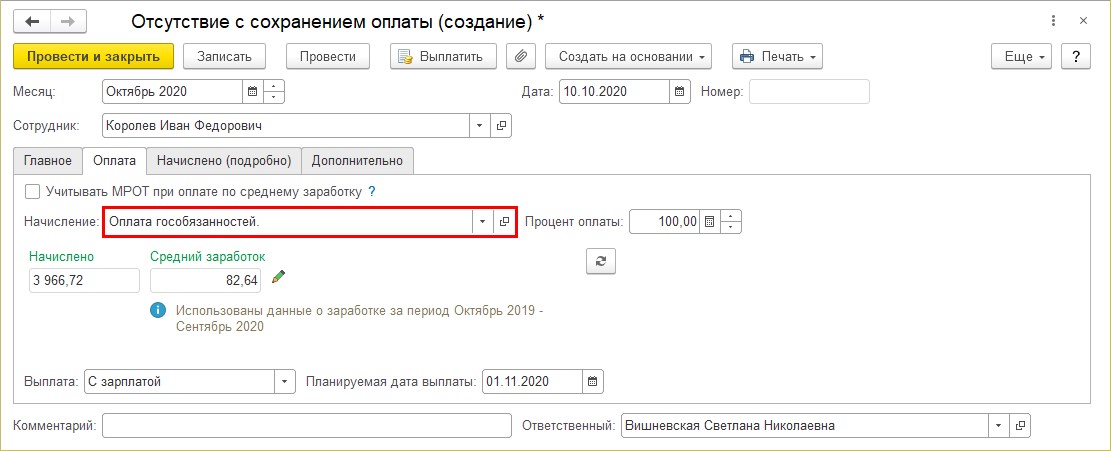This screenshot has height=451, width=1111.
Task: Expand the Начисление dropdown list
Action: click(483, 222)
